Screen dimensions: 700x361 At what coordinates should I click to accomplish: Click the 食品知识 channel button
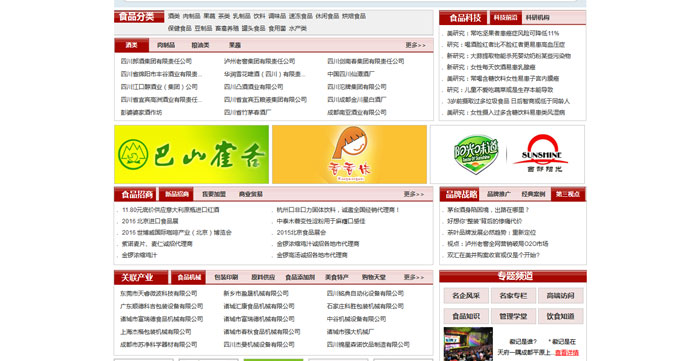click(x=466, y=316)
